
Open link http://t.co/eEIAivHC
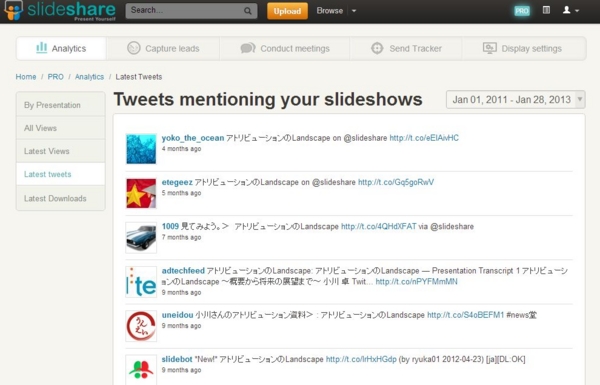pos(424,138)
